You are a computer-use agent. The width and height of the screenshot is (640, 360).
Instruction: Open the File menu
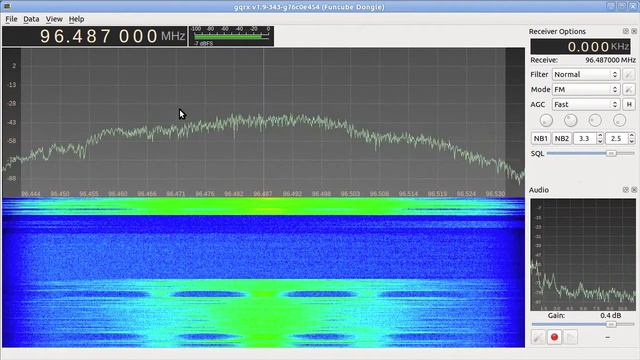point(11,19)
